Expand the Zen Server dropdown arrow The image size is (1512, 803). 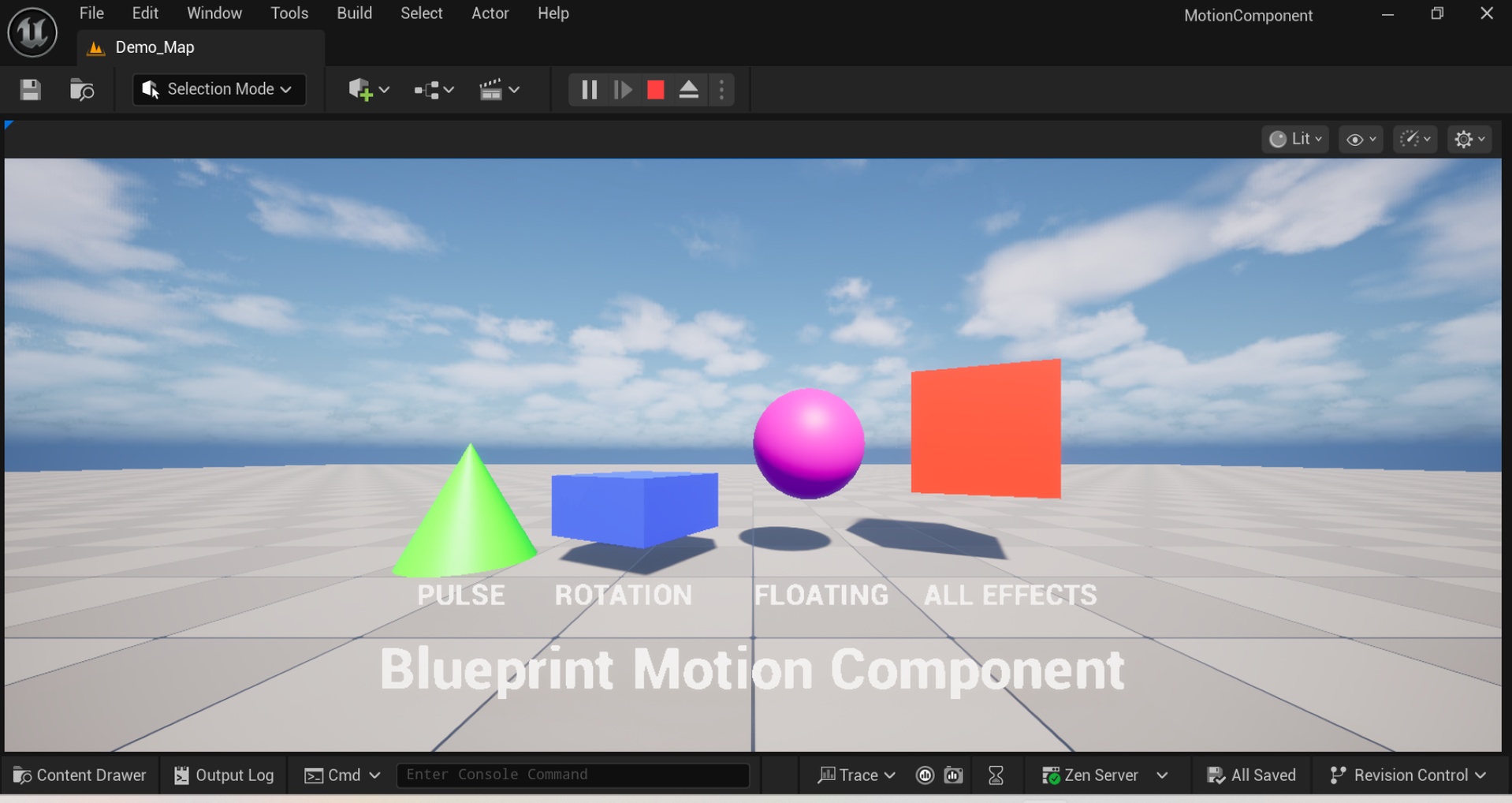1162,775
